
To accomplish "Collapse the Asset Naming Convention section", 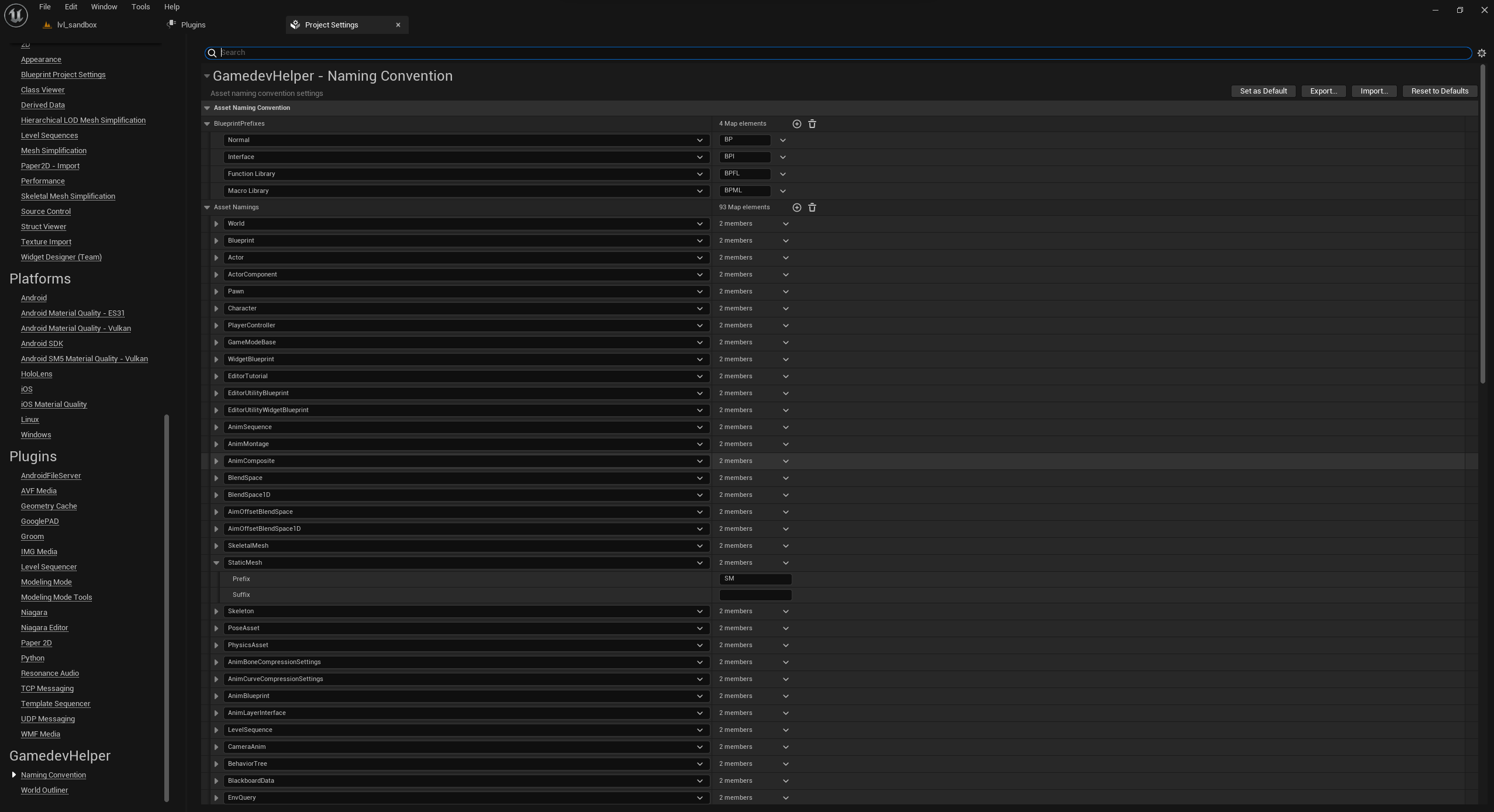I will [x=207, y=108].
